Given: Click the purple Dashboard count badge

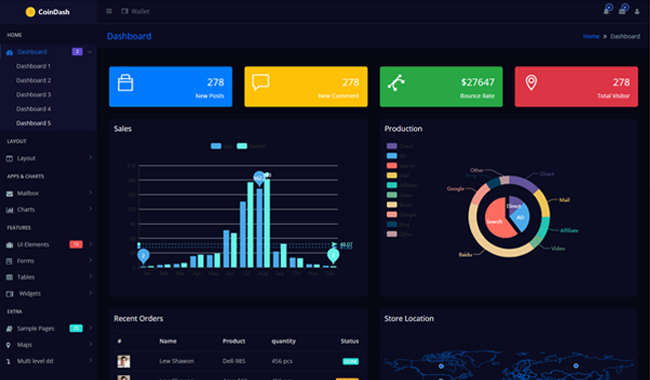Looking at the screenshot, I should pyautogui.click(x=77, y=51).
